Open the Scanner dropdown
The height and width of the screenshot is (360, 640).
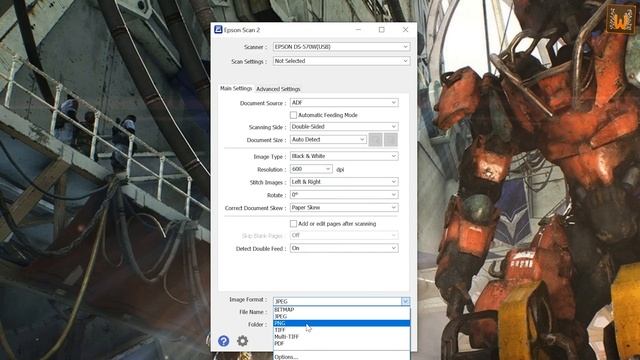point(341,47)
